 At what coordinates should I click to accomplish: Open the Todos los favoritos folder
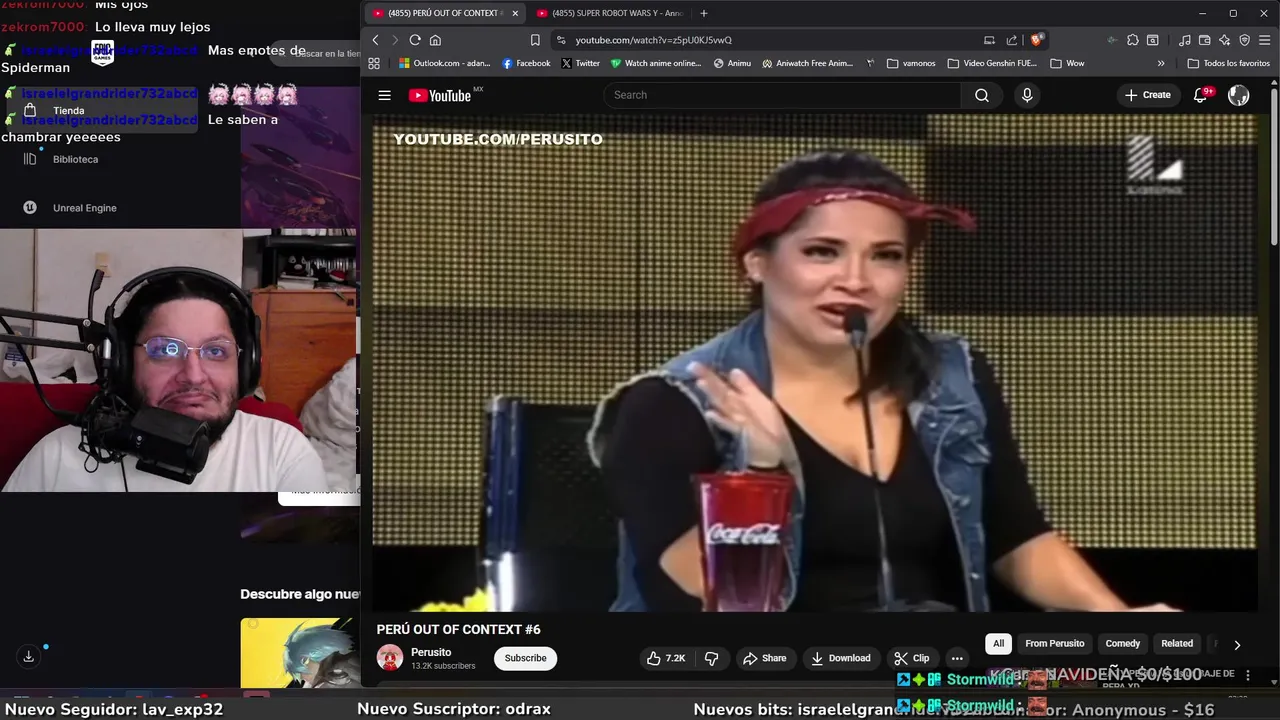coord(1228,63)
